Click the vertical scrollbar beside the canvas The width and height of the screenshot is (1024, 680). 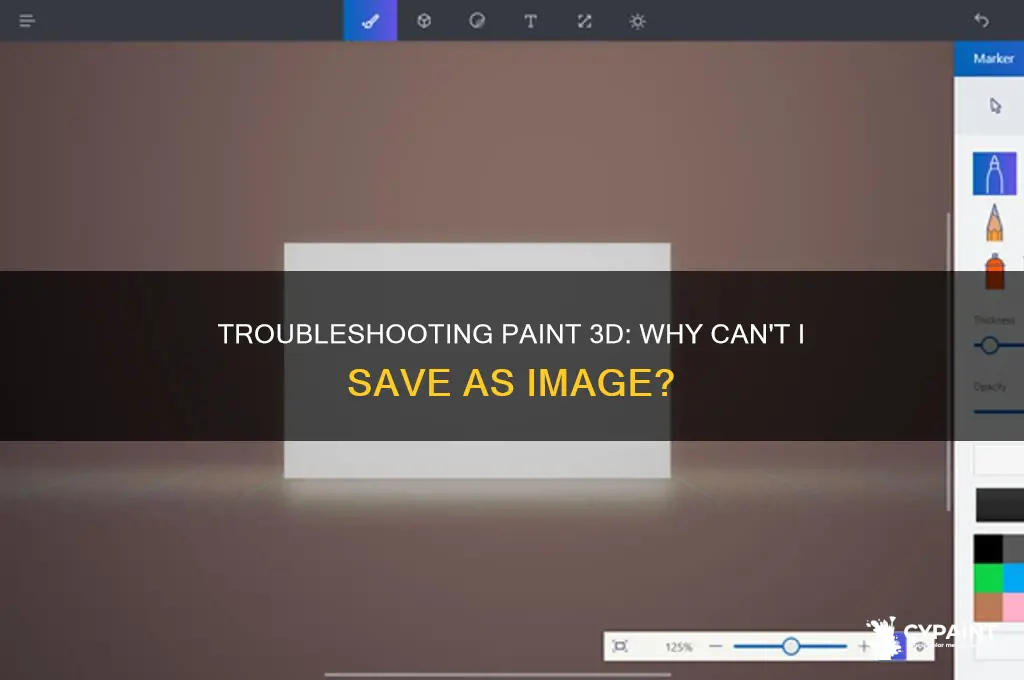coord(948,361)
